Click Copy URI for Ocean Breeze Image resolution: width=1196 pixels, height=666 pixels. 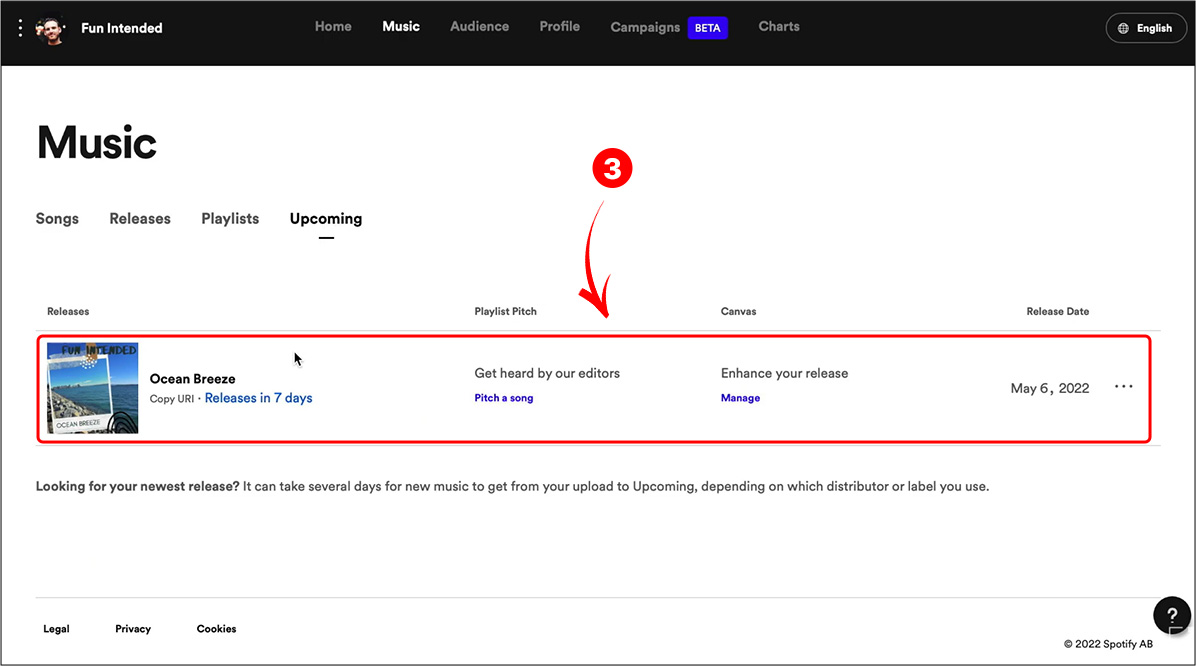coord(172,399)
